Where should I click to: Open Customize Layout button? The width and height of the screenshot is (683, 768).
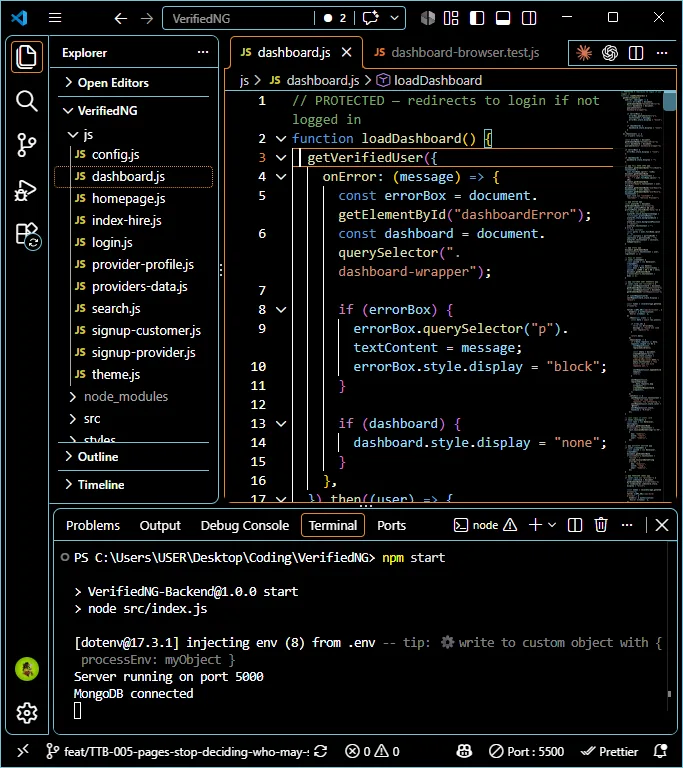point(451,18)
